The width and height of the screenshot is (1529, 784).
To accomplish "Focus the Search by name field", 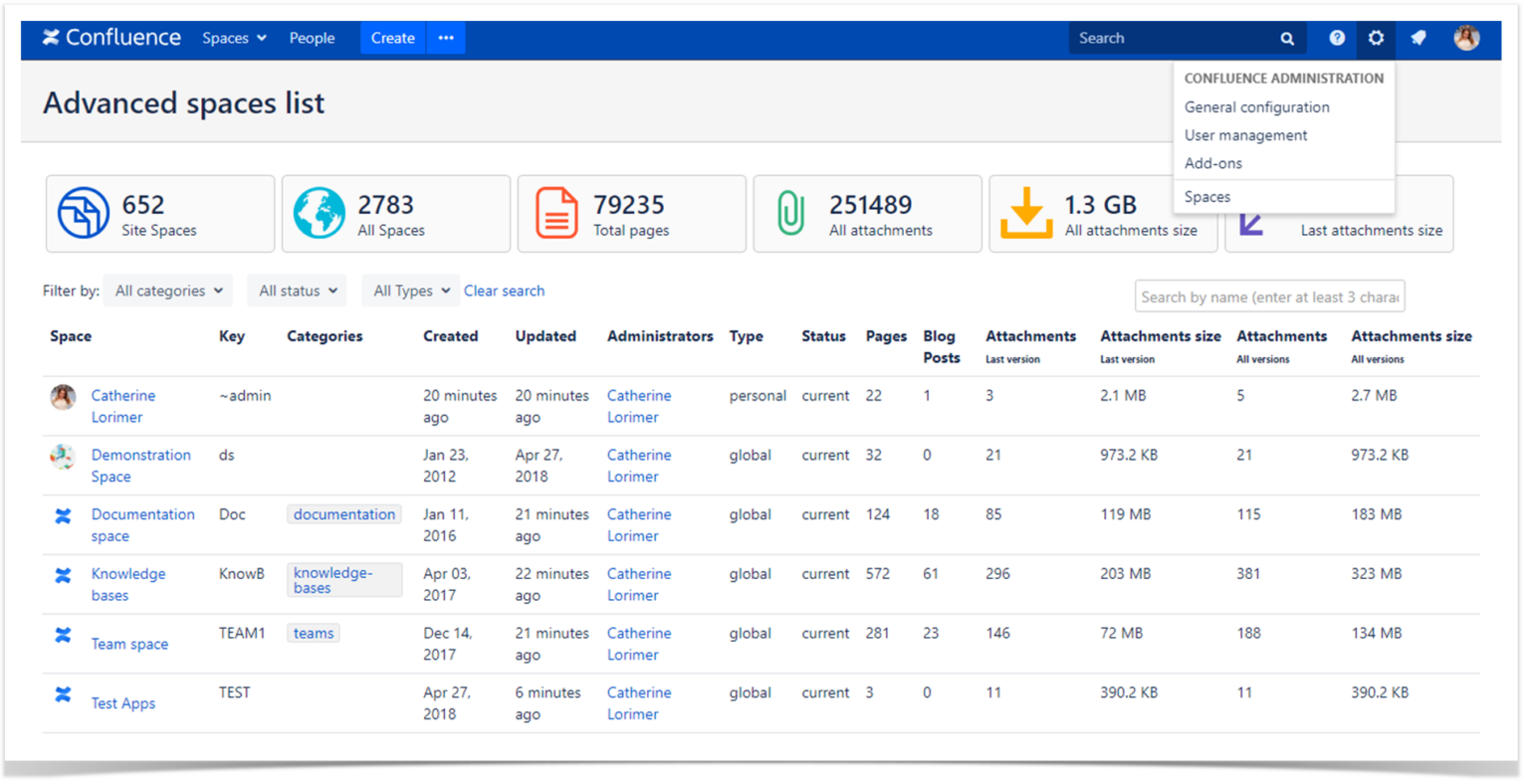I will coord(1269,296).
